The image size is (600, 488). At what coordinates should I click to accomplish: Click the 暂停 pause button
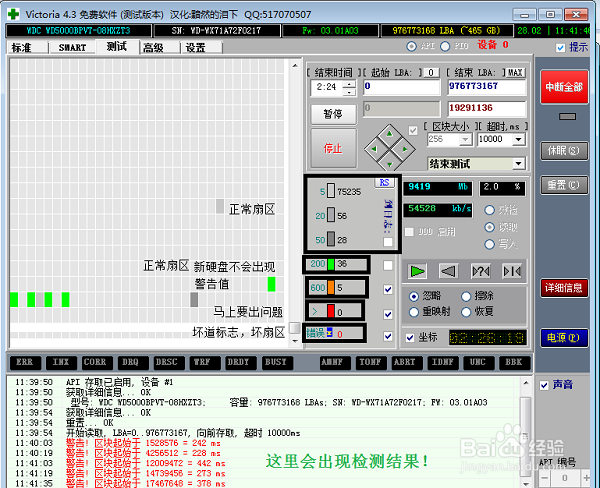333,114
